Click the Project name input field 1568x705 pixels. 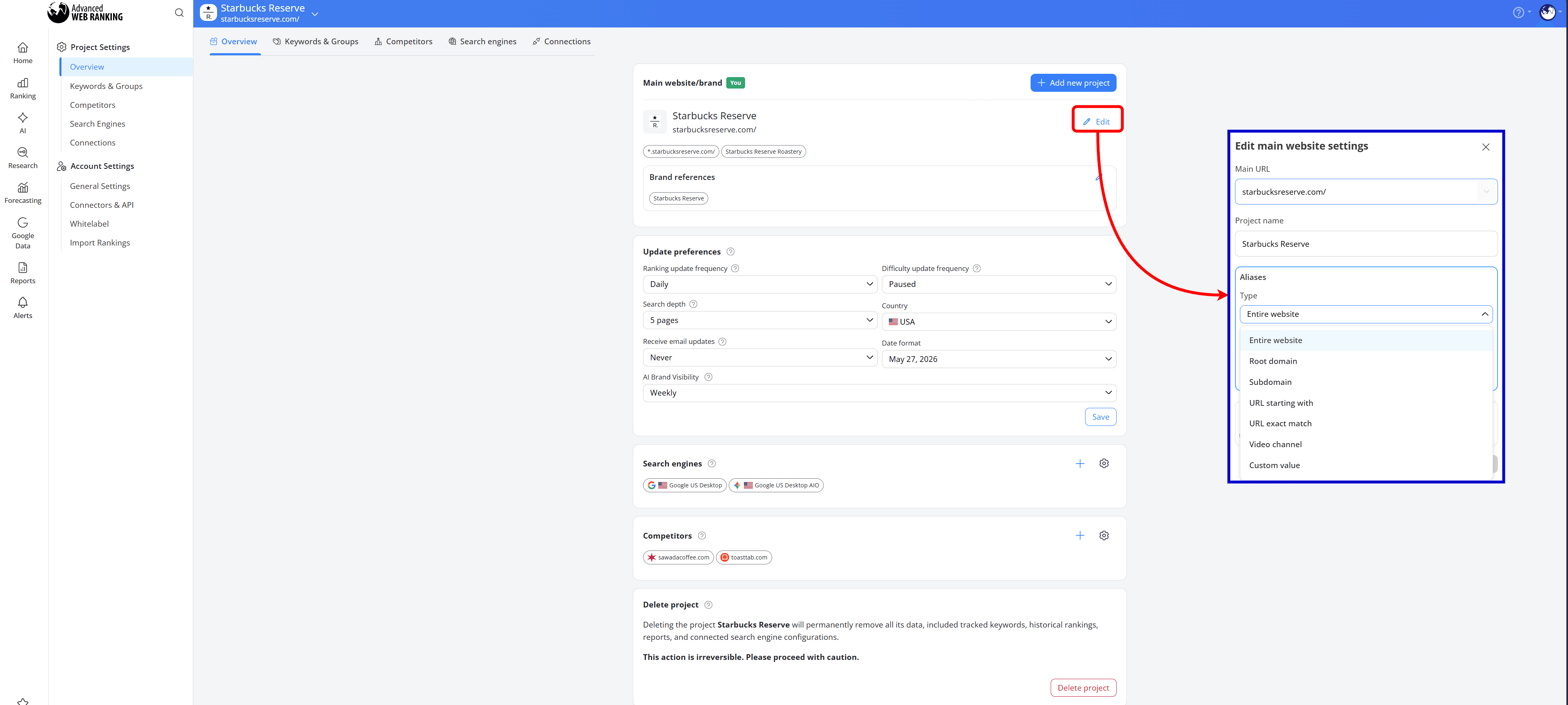tap(1365, 244)
